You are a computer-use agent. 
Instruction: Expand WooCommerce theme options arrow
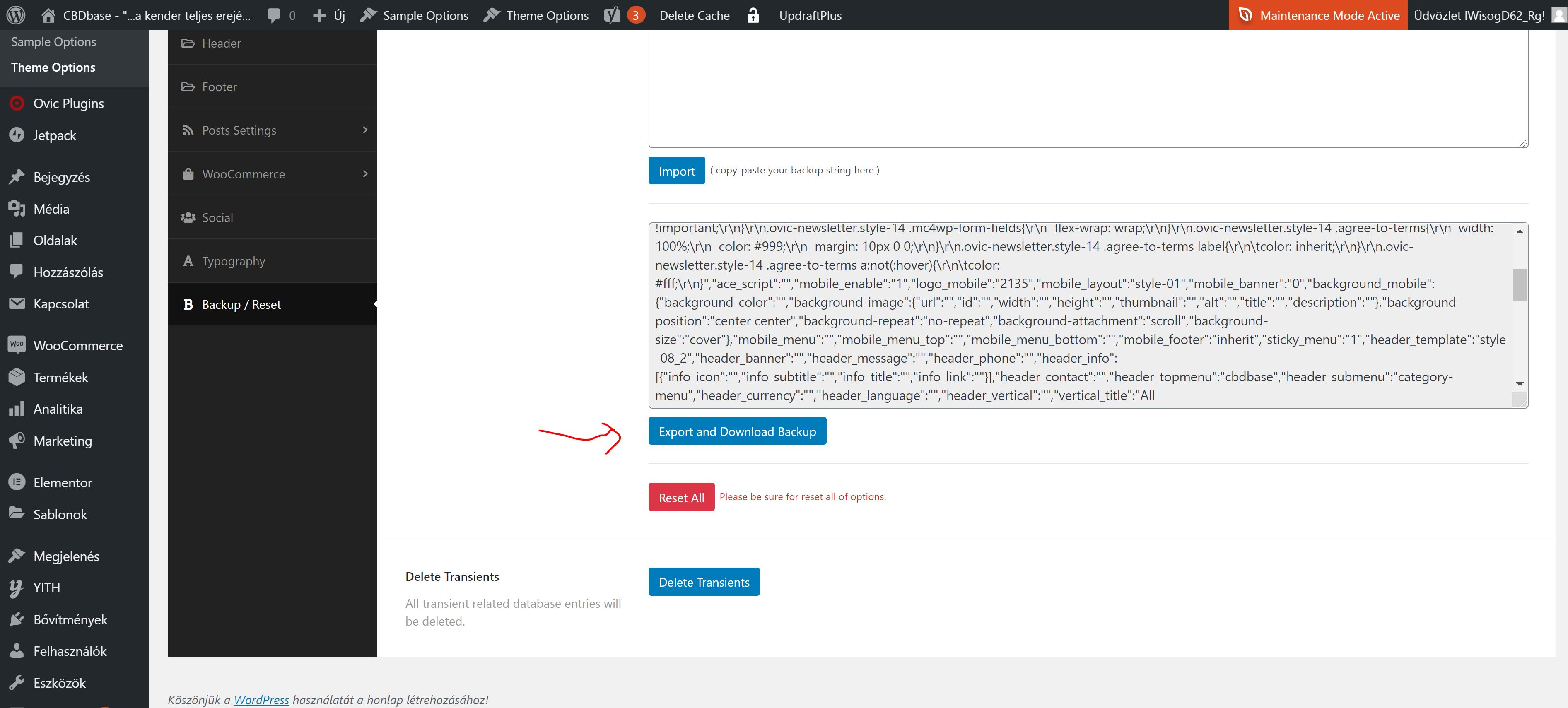click(365, 173)
